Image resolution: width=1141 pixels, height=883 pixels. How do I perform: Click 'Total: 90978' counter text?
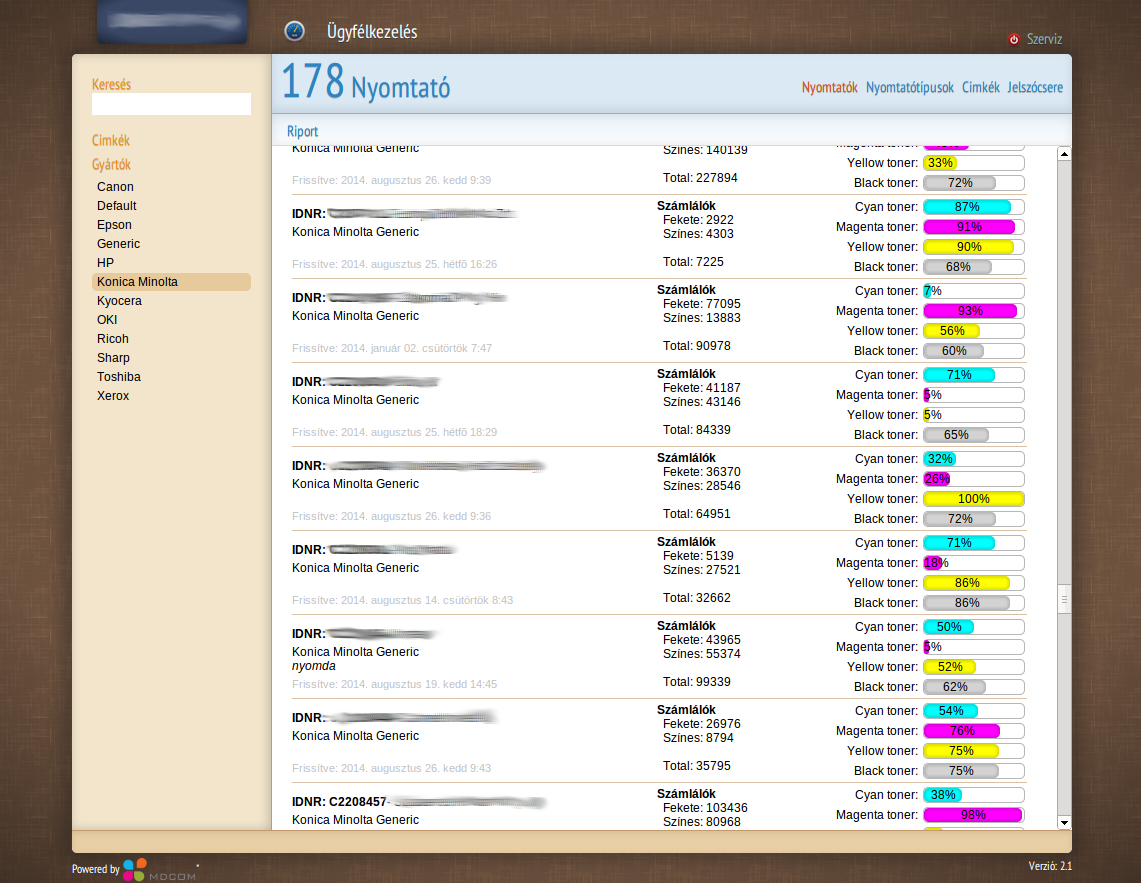point(696,346)
